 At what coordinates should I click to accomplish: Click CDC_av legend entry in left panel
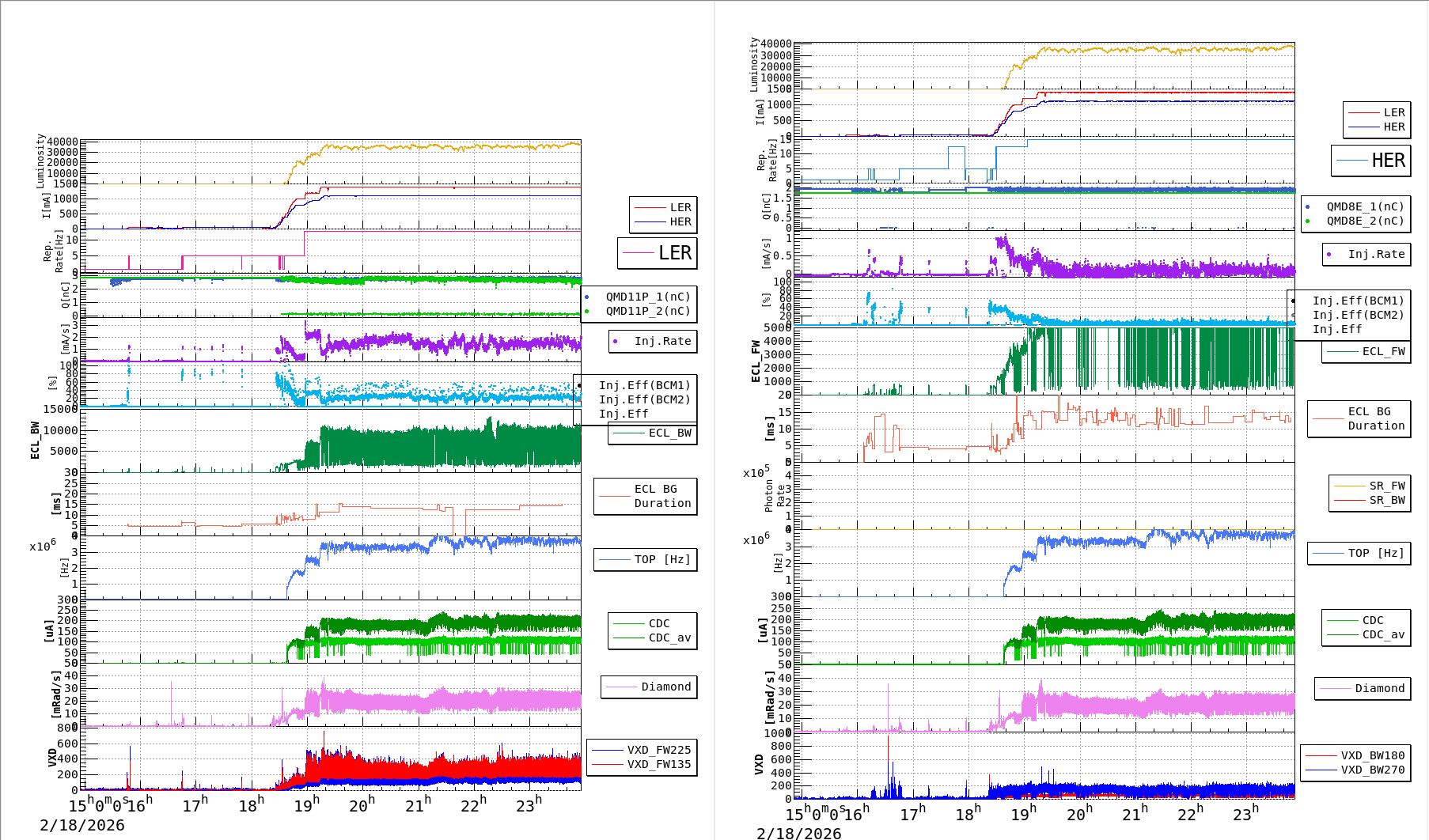[x=669, y=638]
